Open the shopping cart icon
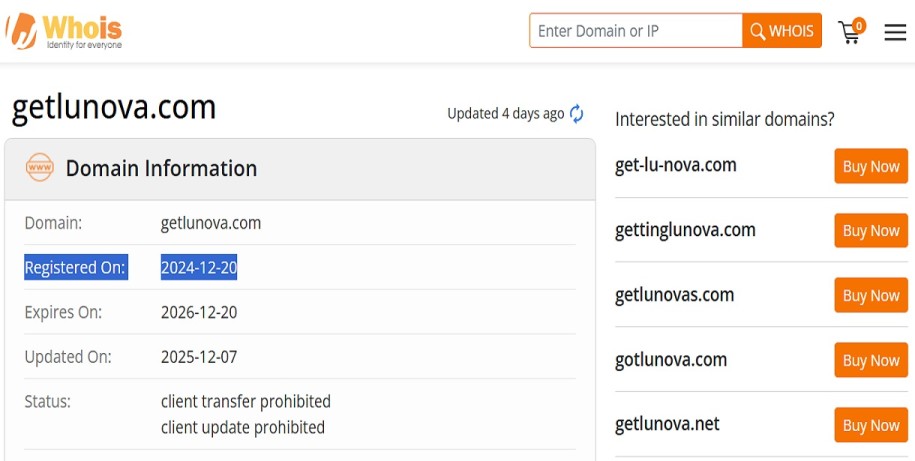The image size is (915, 461). 848,33
